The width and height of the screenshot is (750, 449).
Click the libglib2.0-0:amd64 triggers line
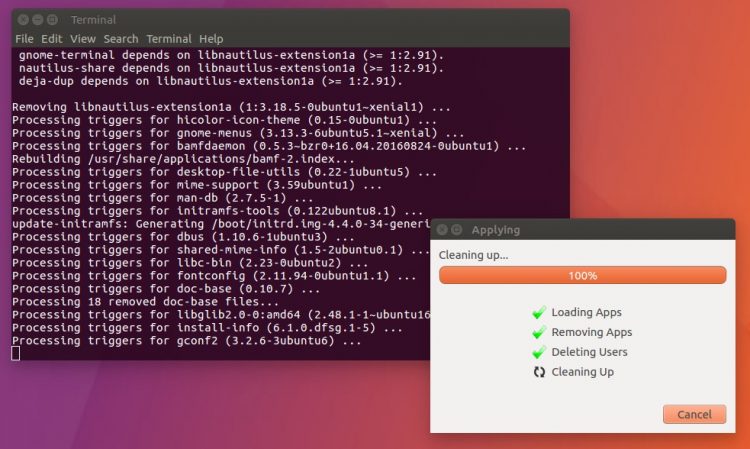[221, 315]
